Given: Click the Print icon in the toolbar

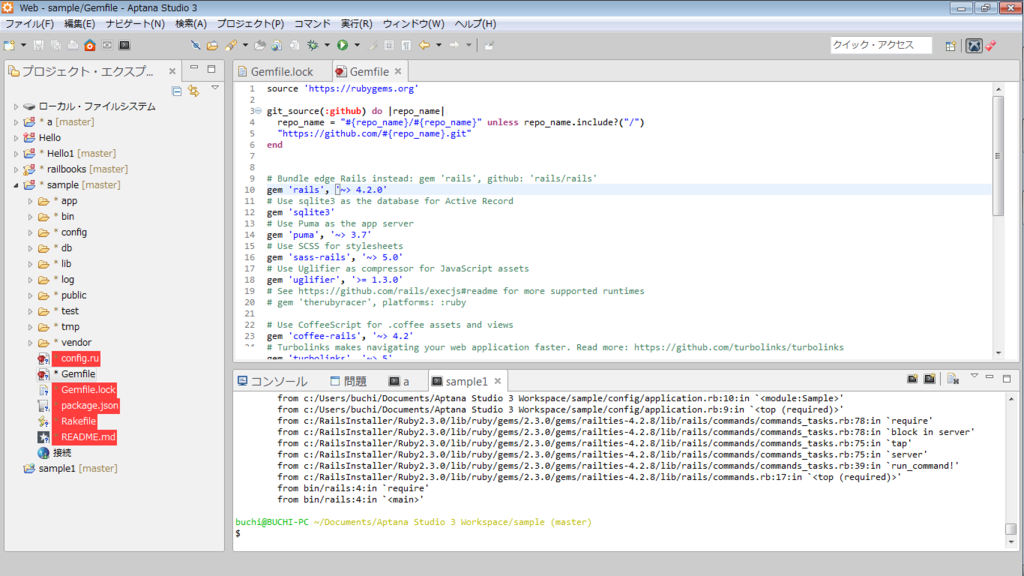Looking at the screenshot, I should 72,45.
